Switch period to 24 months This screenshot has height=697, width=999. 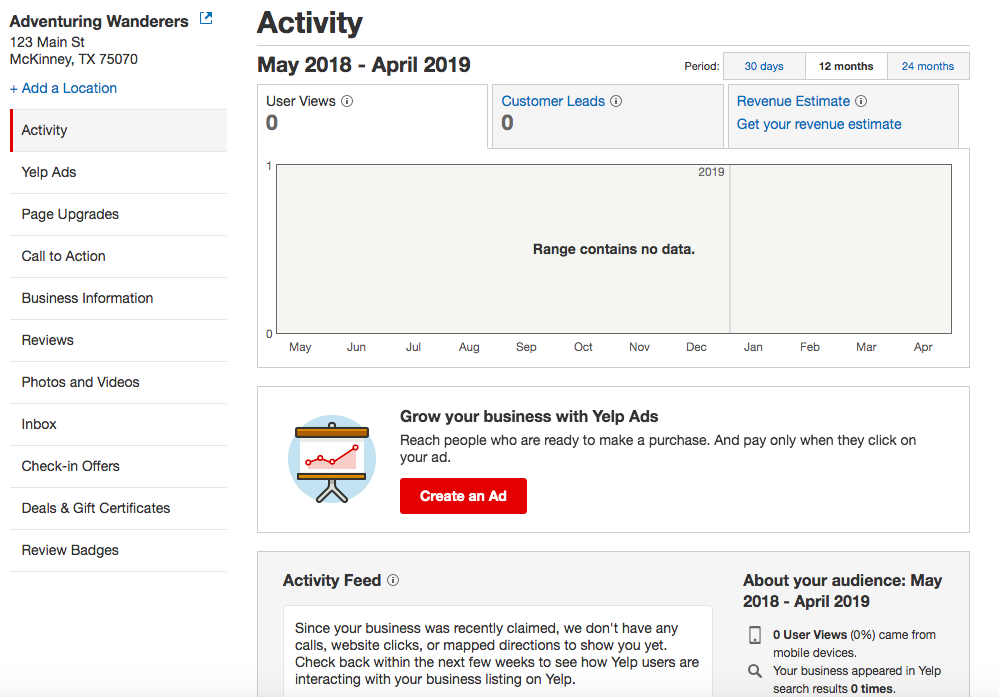coord(928,65)
